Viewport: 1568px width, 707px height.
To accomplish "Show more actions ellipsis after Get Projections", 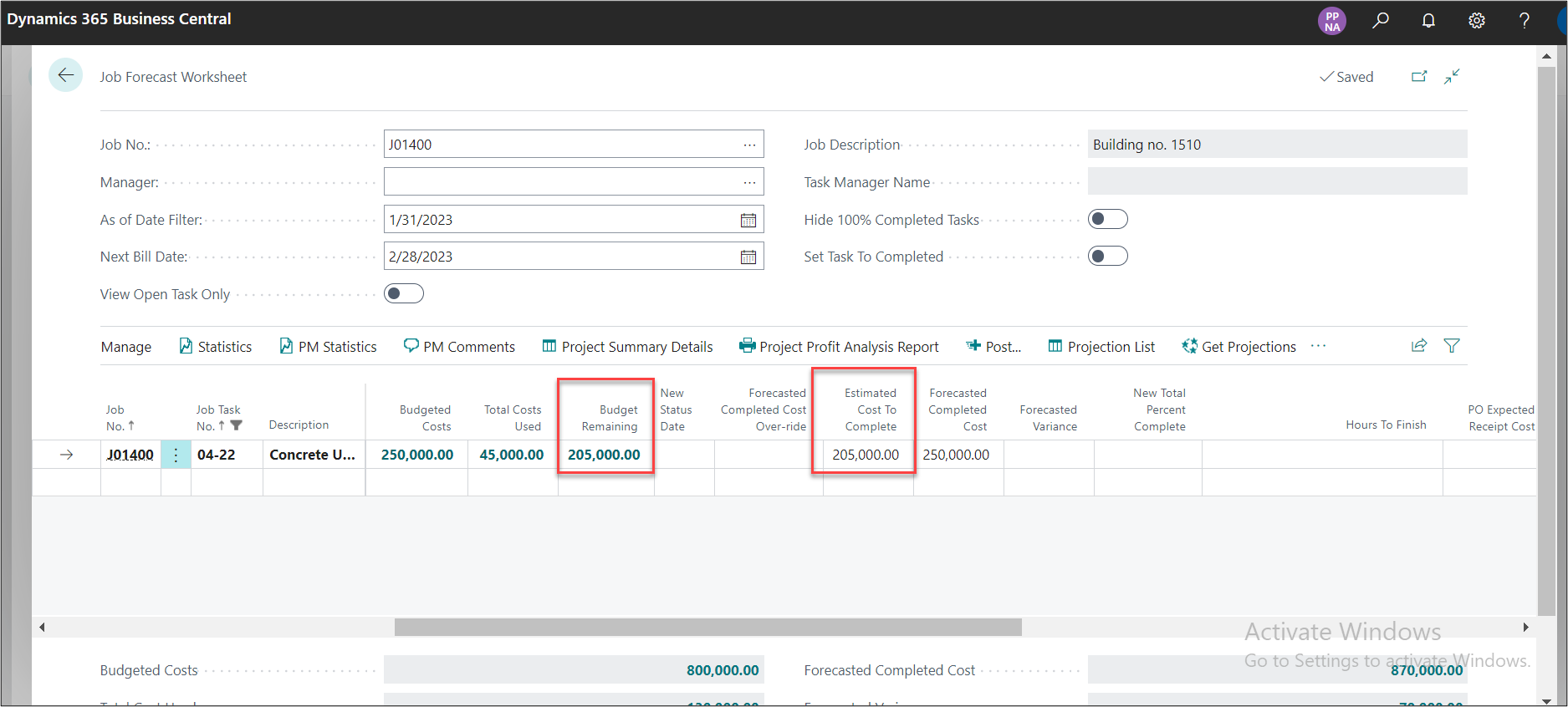I will [1319, 346].
